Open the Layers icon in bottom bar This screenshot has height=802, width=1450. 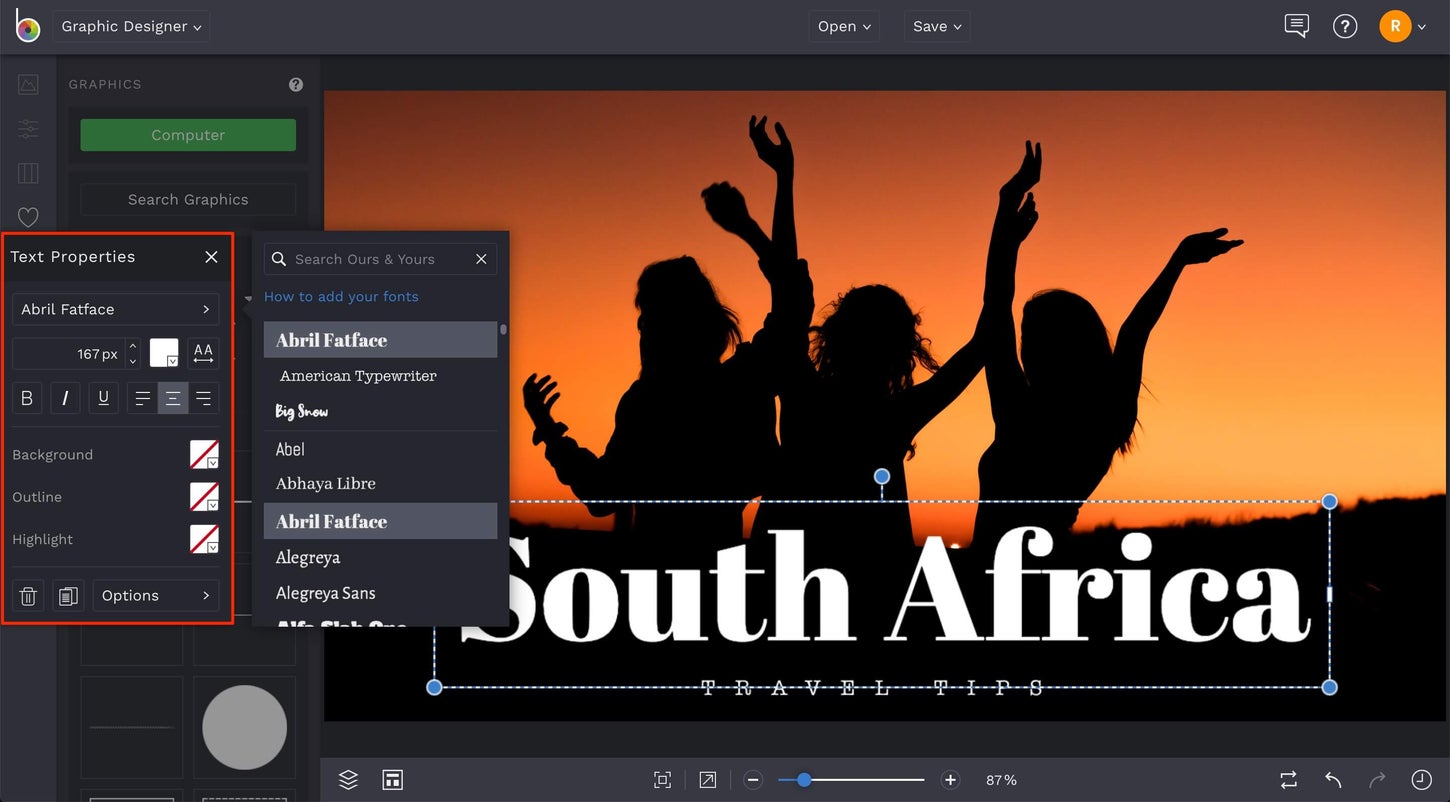(x=348, y=780)
